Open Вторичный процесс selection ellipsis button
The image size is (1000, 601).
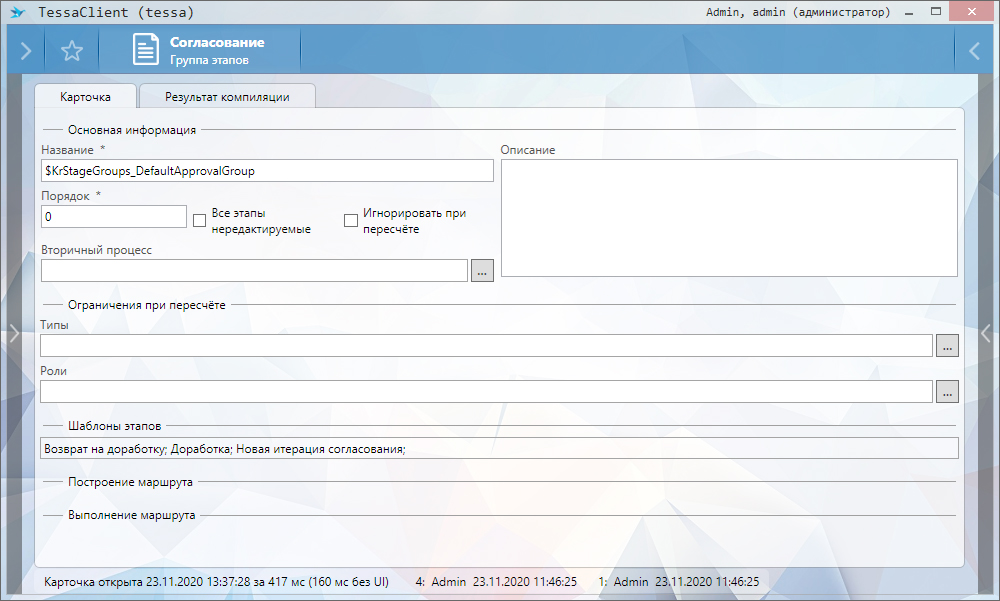pos(482,270)
